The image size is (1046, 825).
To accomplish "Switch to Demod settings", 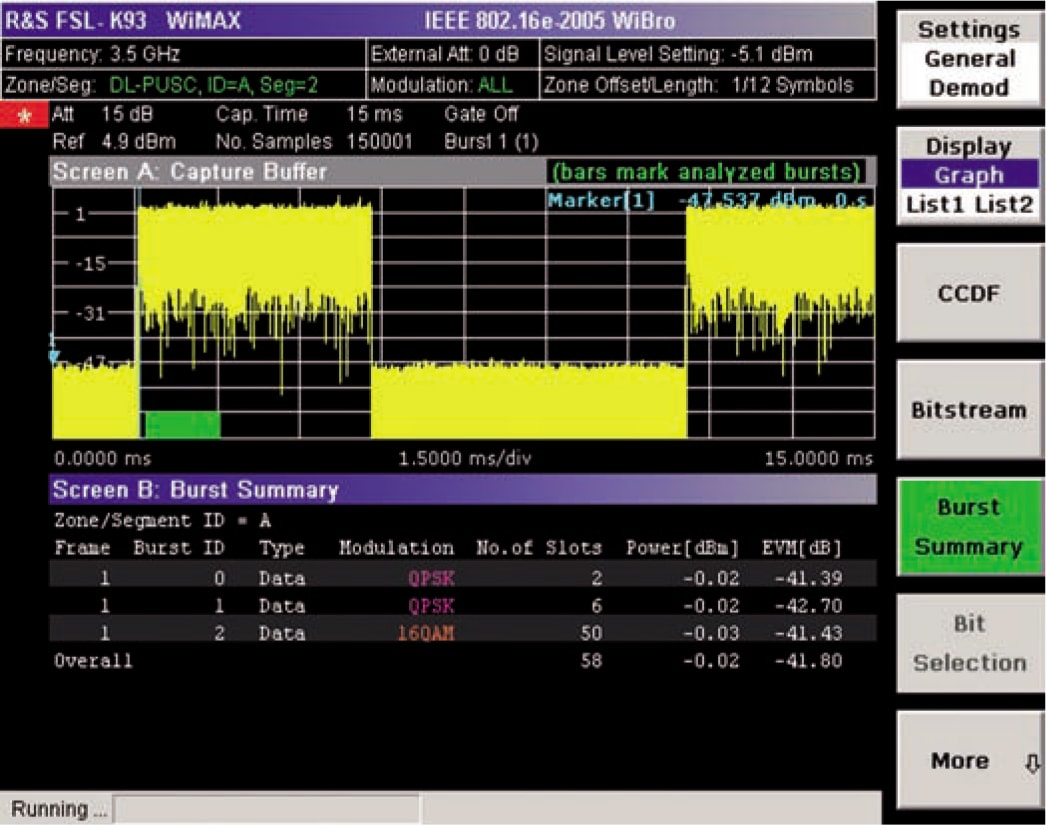I will pyautogui.click(x=969, y=87).
